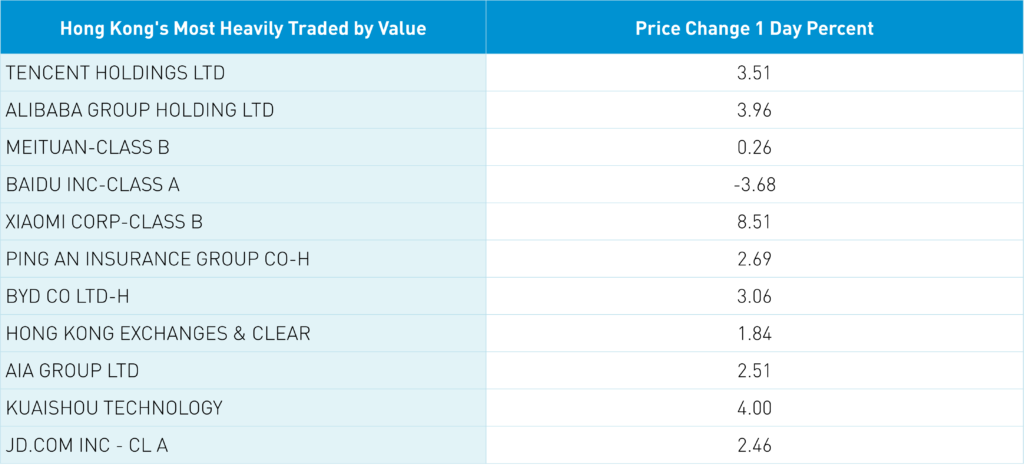Click the MEITUAN-CLASS B stock name
This screenshot has width=1024, height=468.
point(88,147)
